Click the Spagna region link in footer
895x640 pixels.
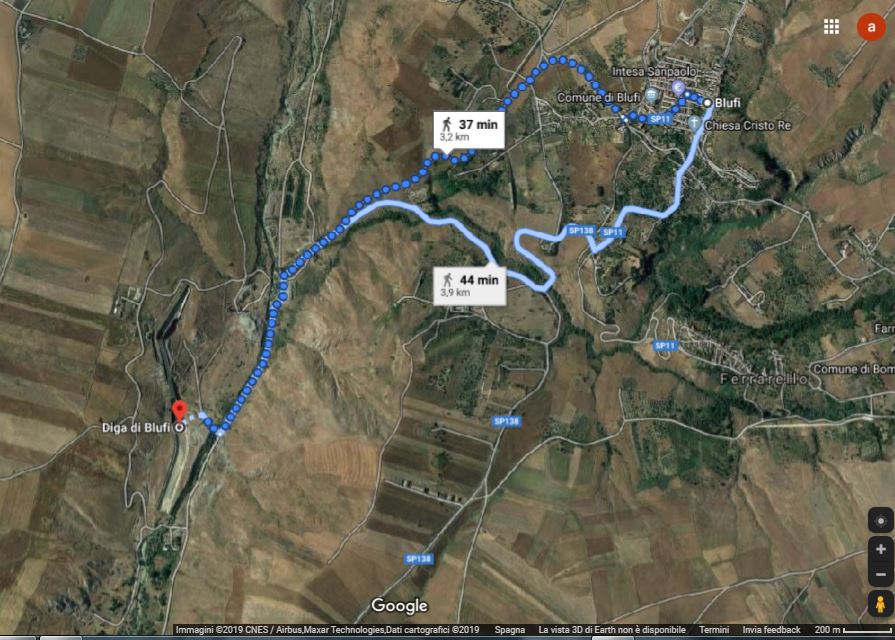click(x=510, y=630)
